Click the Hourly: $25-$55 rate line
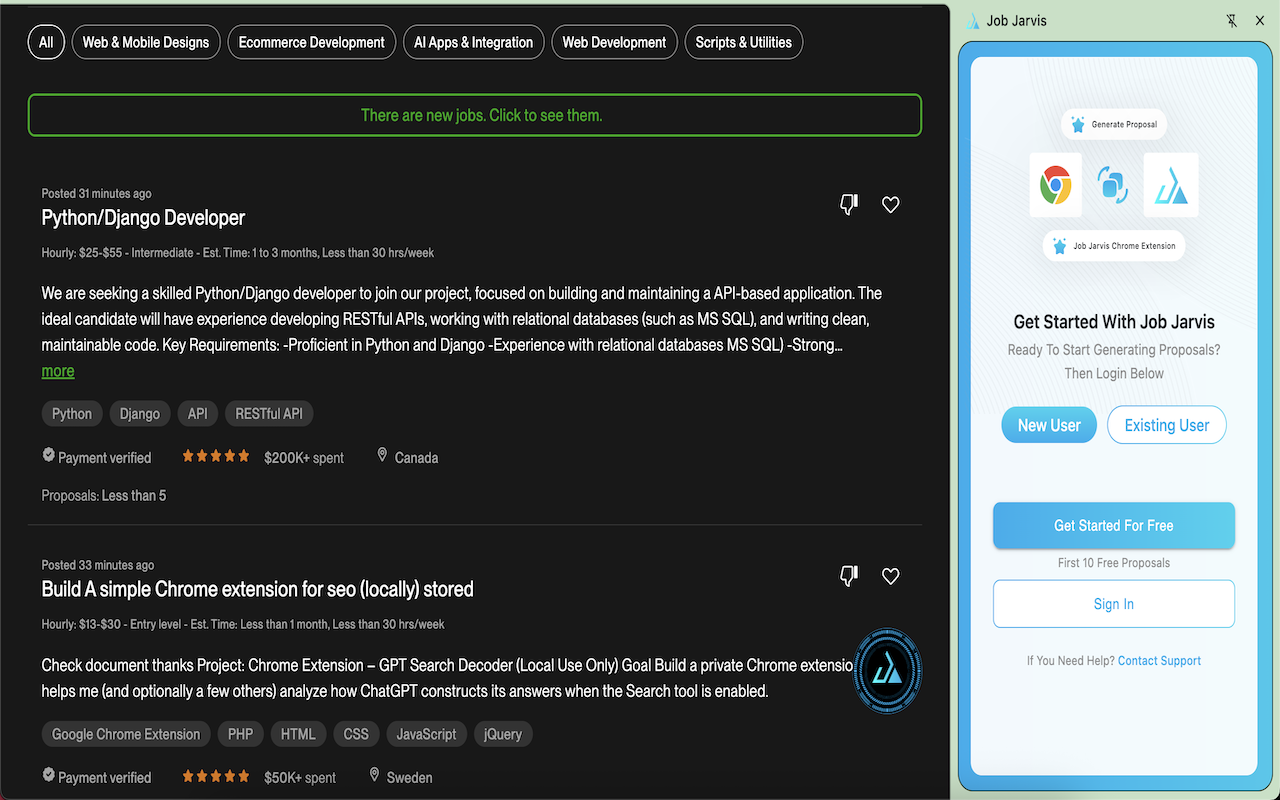 [x=238, y=253]
